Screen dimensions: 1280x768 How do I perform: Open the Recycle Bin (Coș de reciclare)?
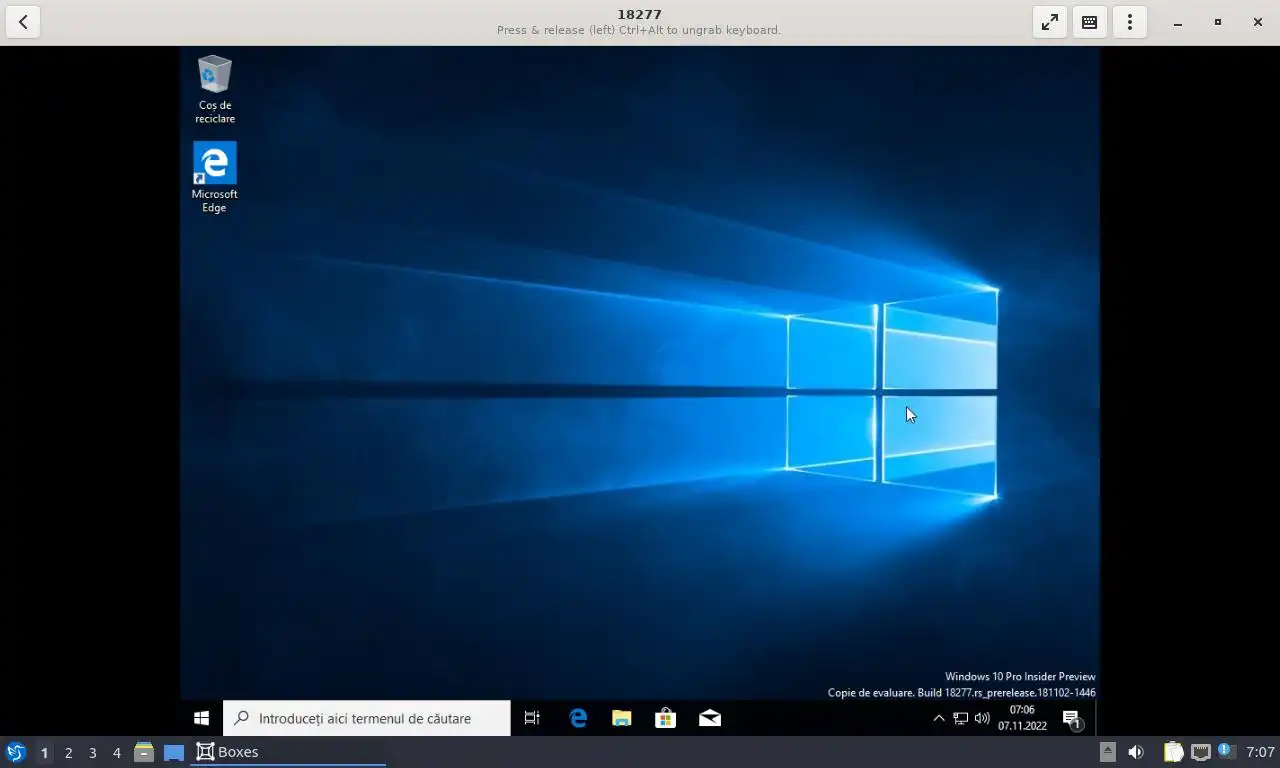tap(214, 89)
